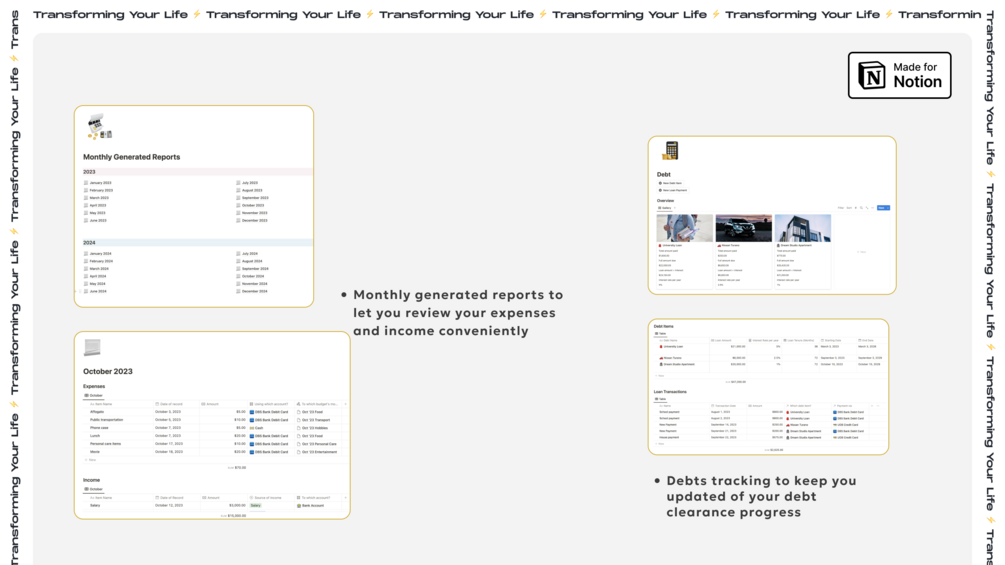Click the Movie expense row name
1005x565 pixels.
[x=95, y=452]
